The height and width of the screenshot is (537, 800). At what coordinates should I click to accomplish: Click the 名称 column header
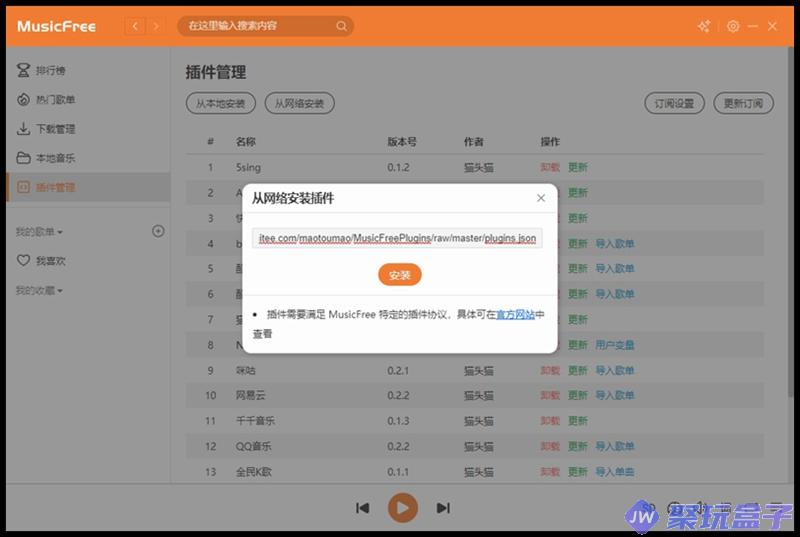pyautogui.click(x=245, y=142)
